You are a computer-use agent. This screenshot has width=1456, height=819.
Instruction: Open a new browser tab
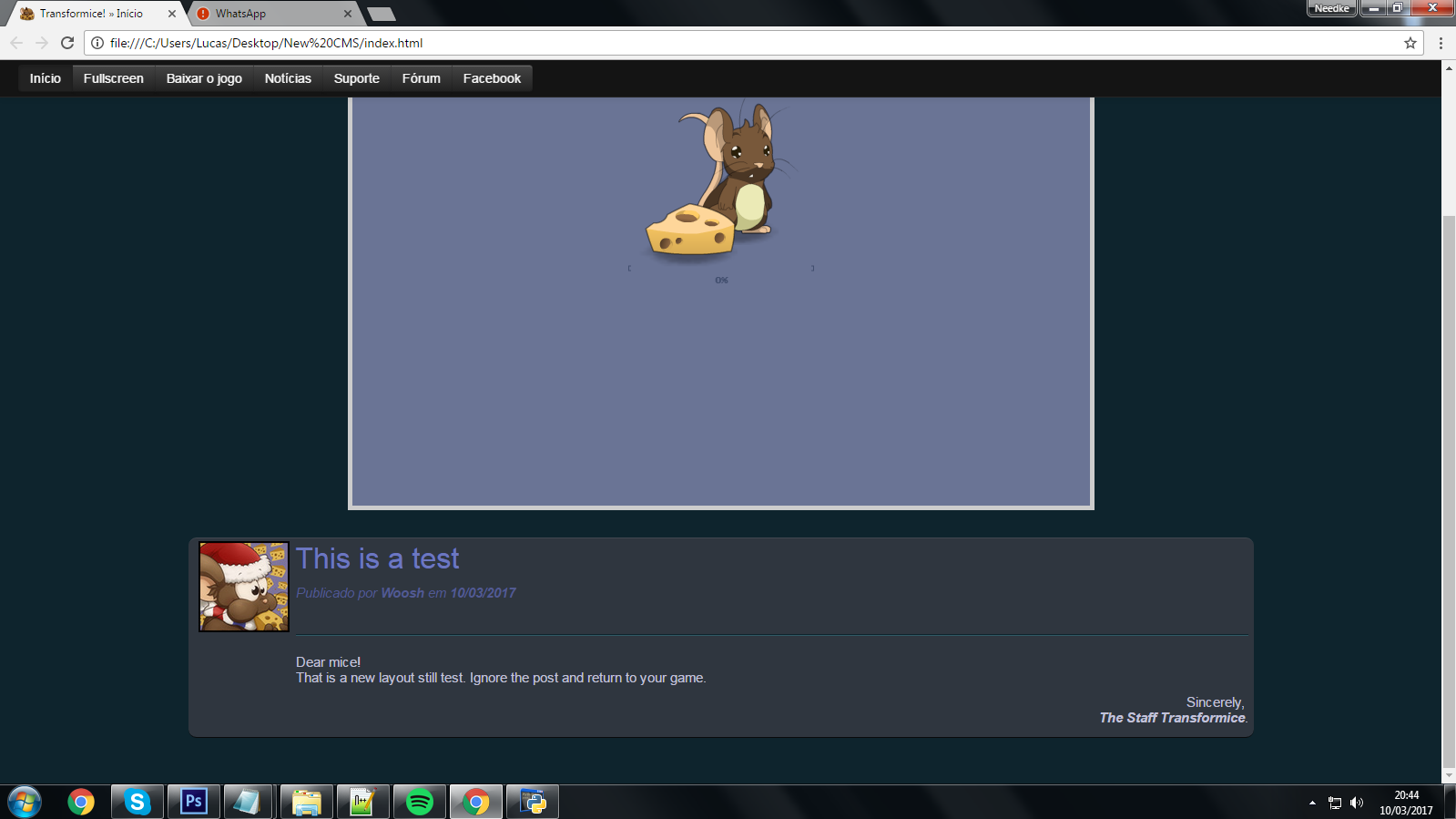(x=381, y=14)
